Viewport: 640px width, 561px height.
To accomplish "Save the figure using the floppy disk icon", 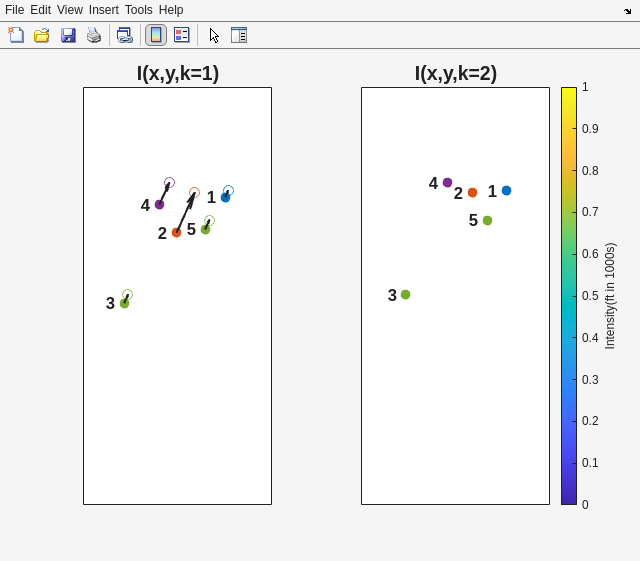I will [x=68, y=35].
